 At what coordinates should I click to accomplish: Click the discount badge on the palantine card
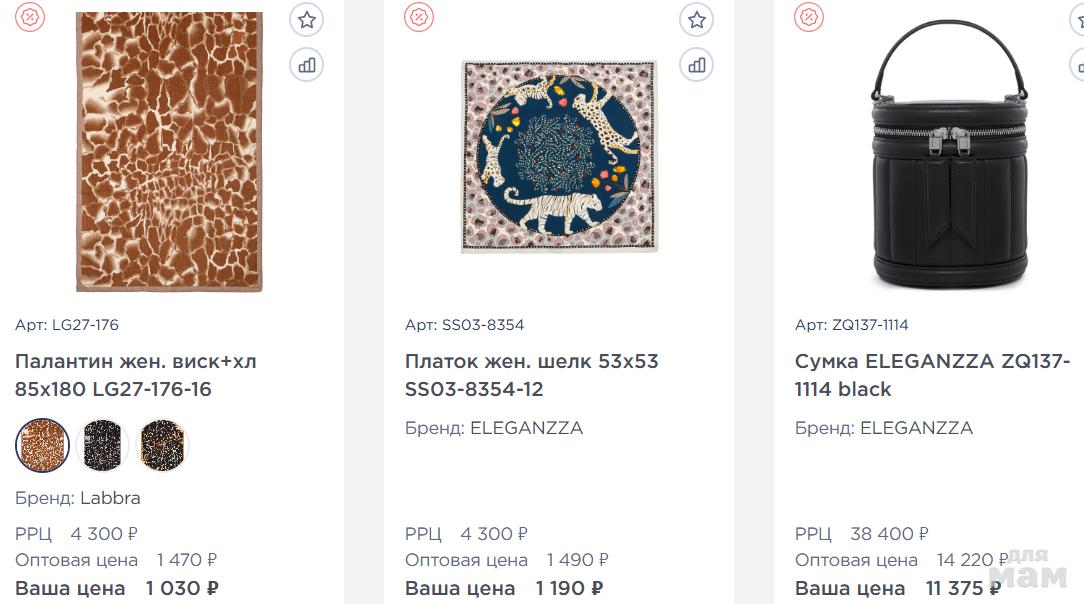(x=30, y=17)
